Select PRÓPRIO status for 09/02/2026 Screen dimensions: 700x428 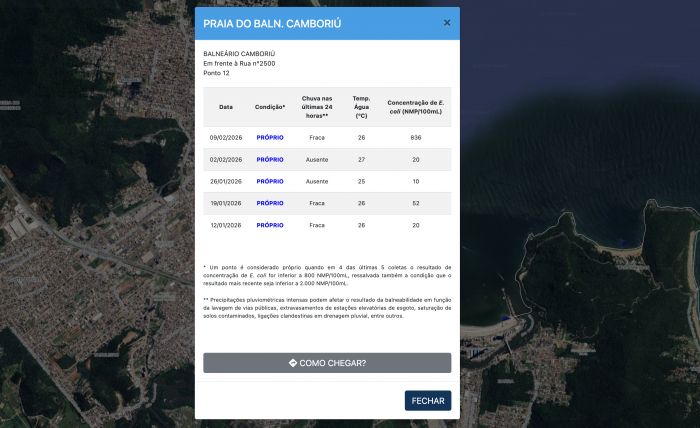[270, 137]
